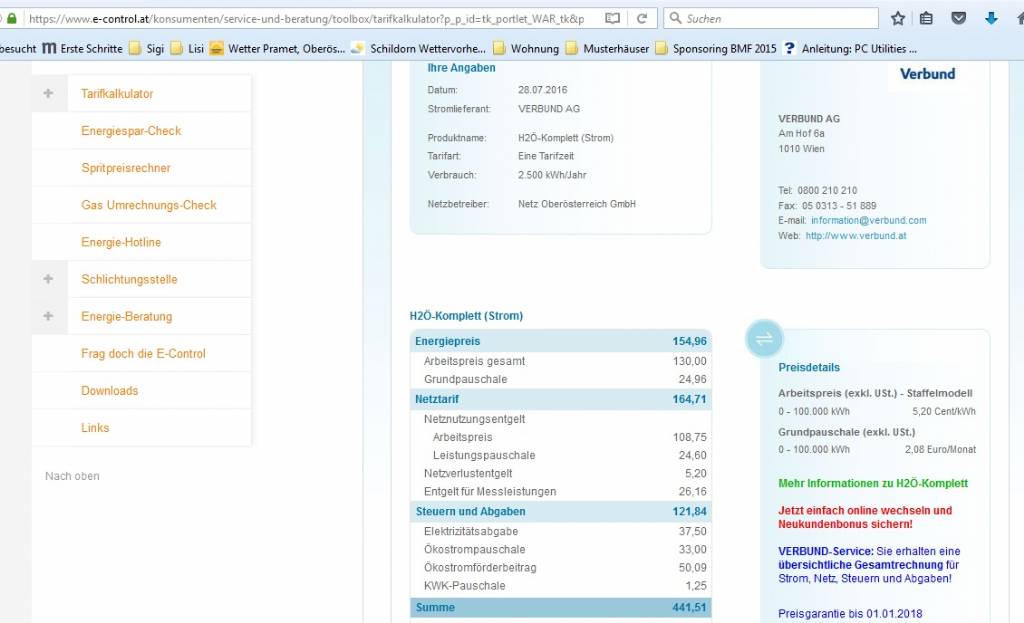Screen dimensions: 1024x623
Task: Open Tarifkalkulator in the sidebar menu
Action: 117,93
